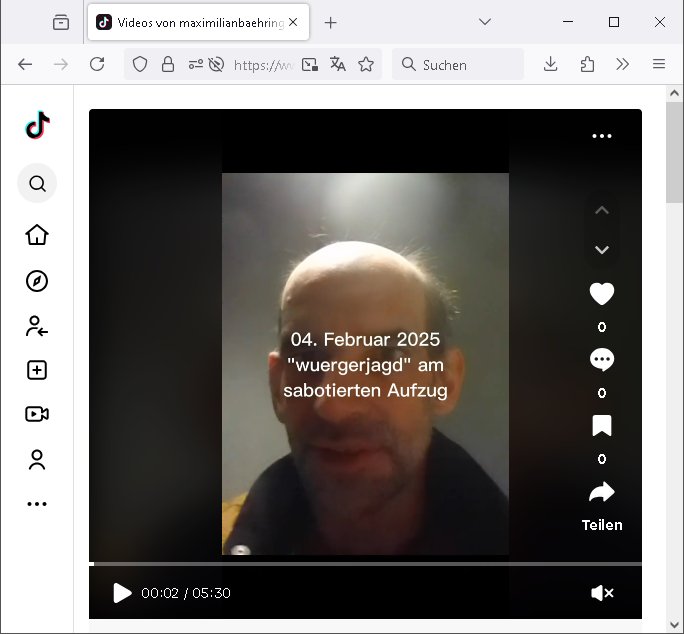Open the Following users icon

coord(37,326)
